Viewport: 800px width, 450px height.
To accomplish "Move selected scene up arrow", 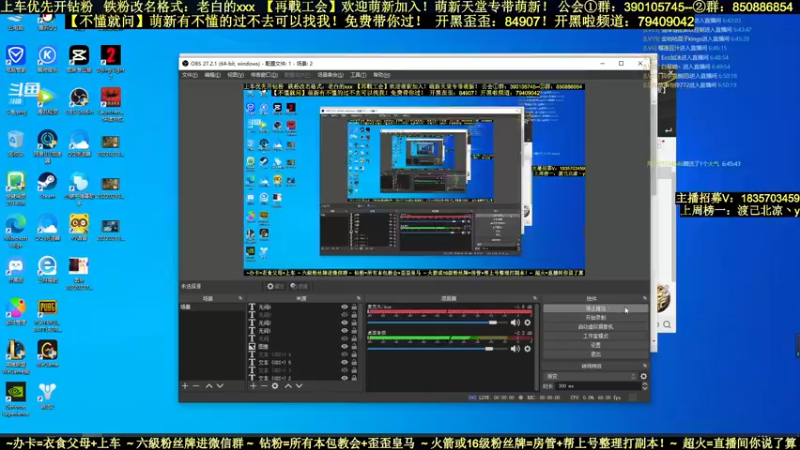I will [x=209, y=386].
